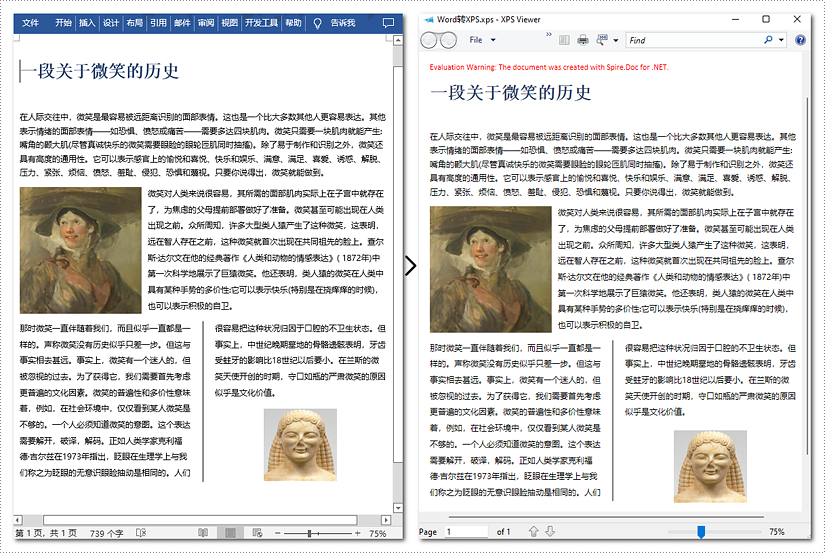Open the 布局 ribbon tab
825x553 pixels.
[134, 23]
